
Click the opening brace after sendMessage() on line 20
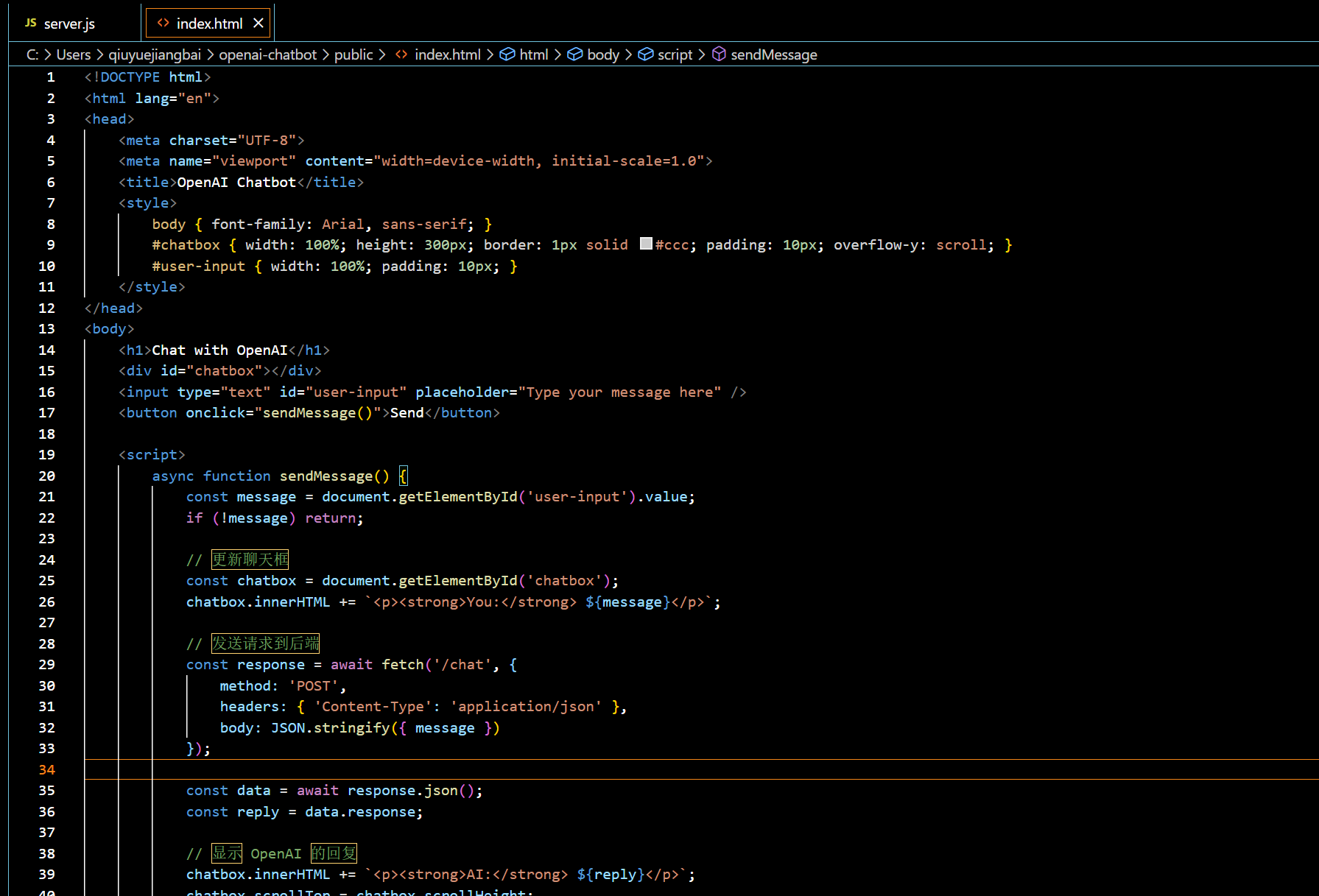tap(403, 476)
